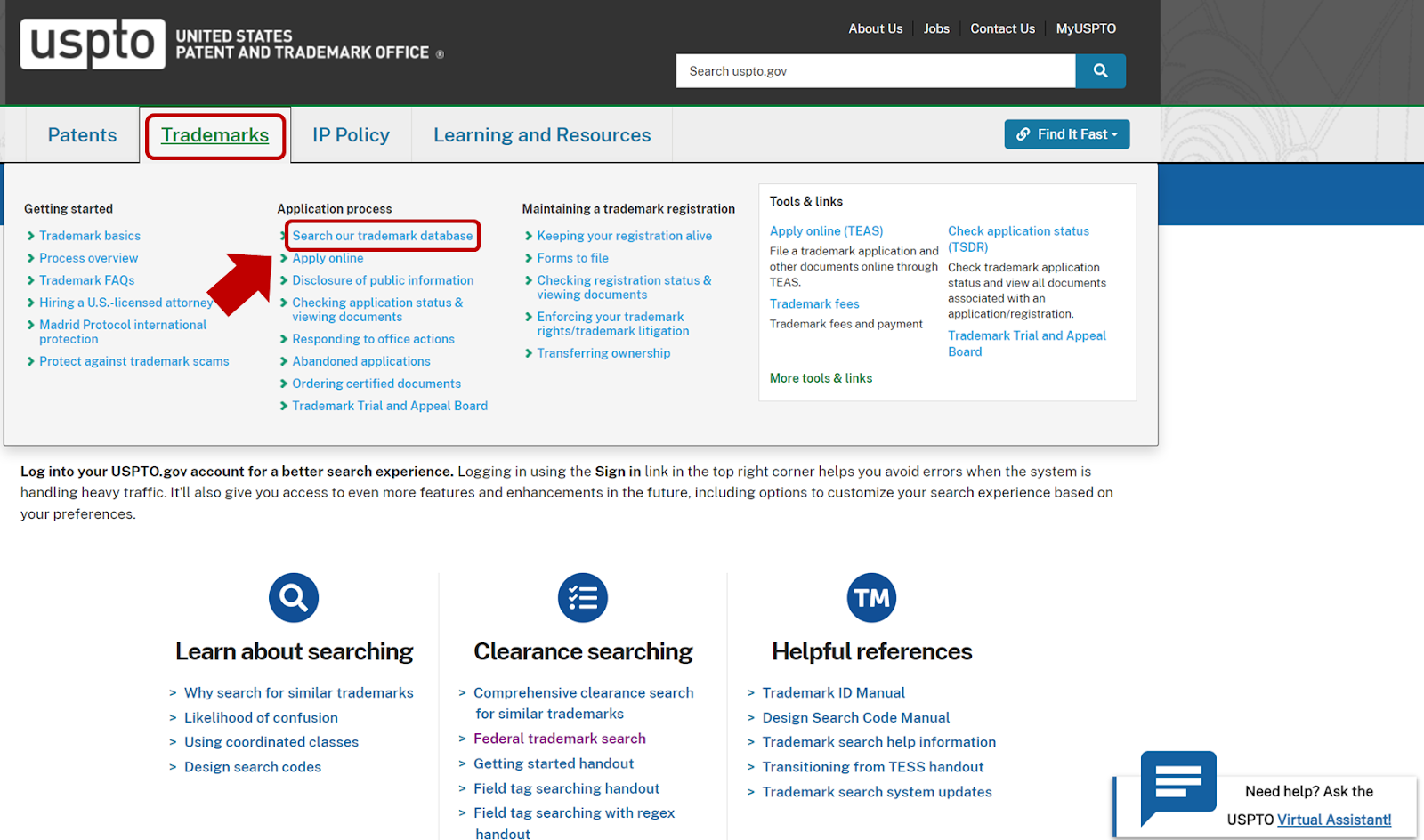Screen dimensions: 1424x840
Task: Open Using coordinated classes
Action: pyautogui.click(x=271, y=742)
